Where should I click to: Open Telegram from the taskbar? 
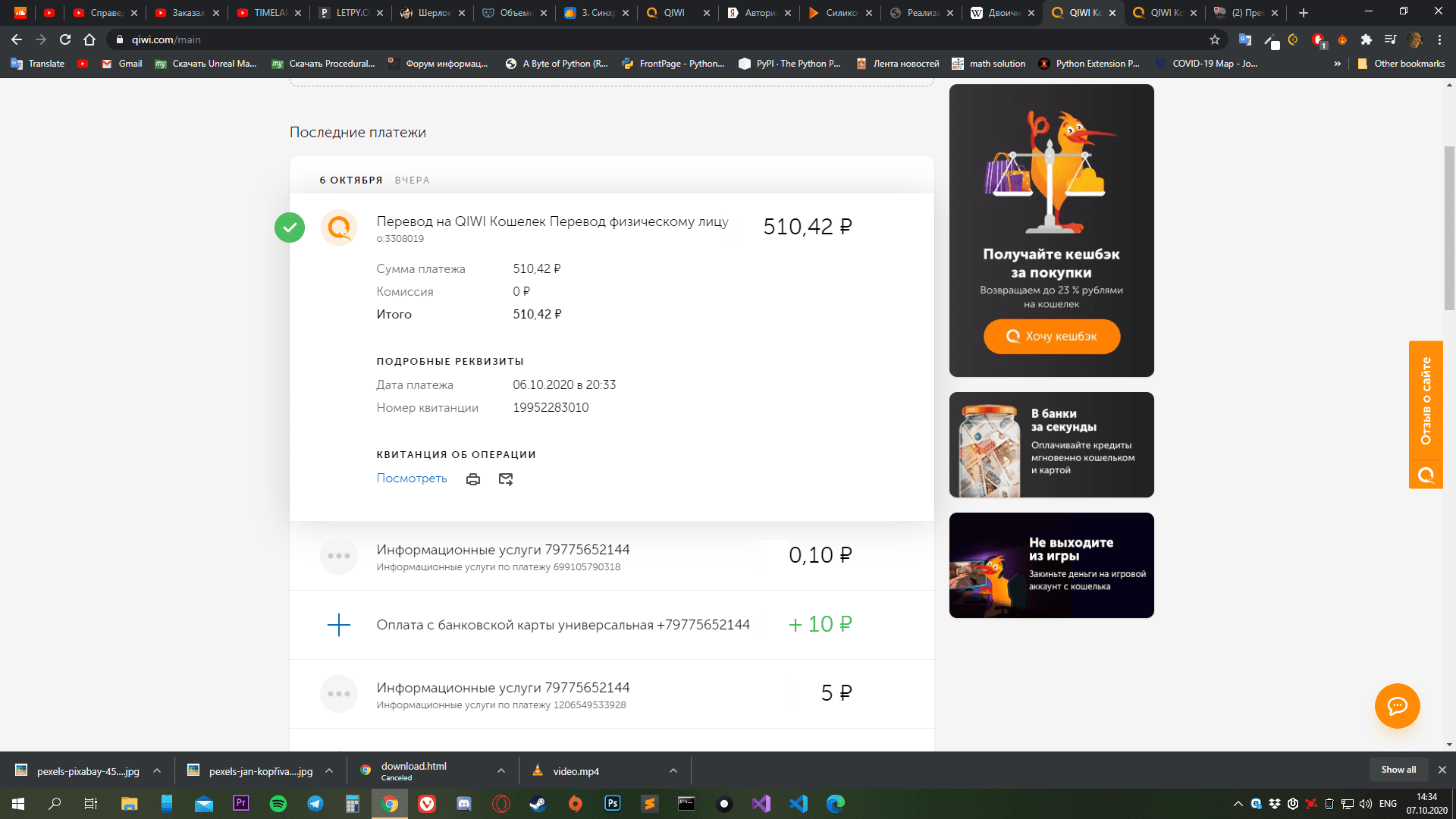[x=315, y=804]
